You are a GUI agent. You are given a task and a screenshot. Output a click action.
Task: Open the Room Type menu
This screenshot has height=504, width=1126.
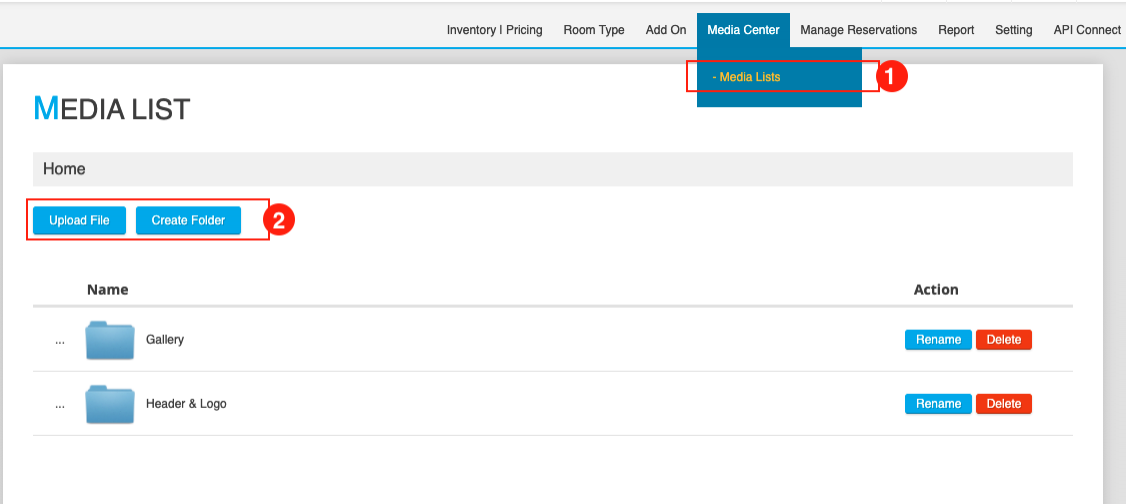point(594,30)
